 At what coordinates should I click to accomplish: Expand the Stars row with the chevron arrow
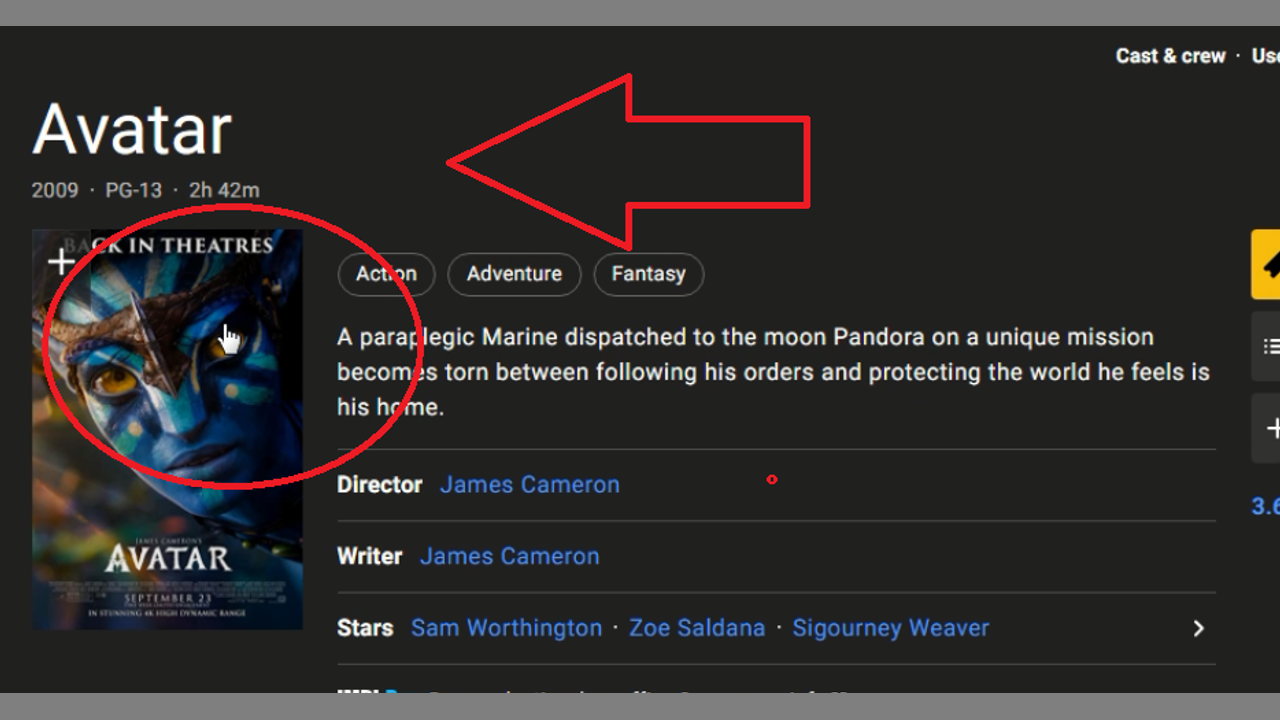click(x=1198, y=628)
